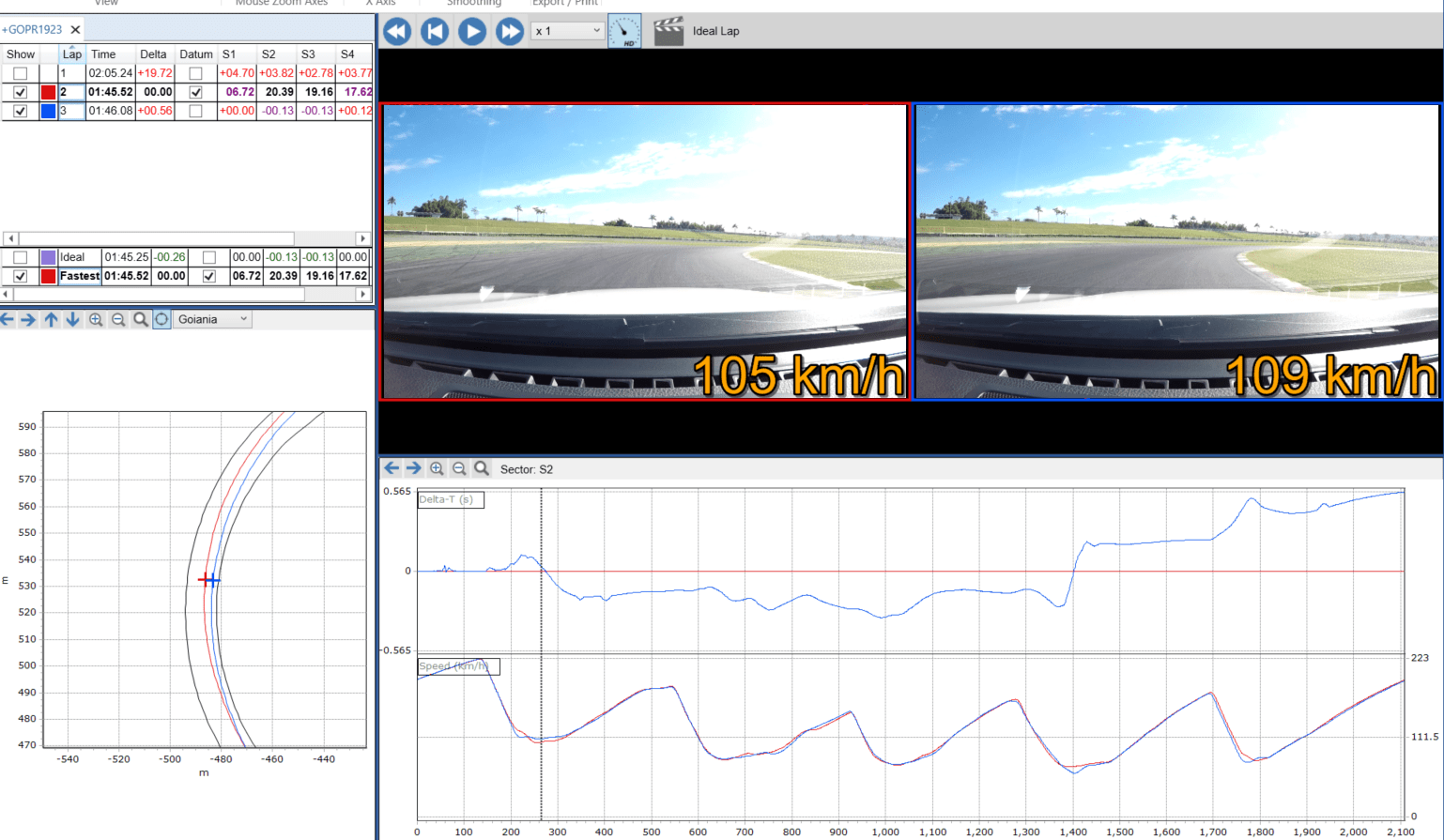Zoom out on the data chart

459,468
